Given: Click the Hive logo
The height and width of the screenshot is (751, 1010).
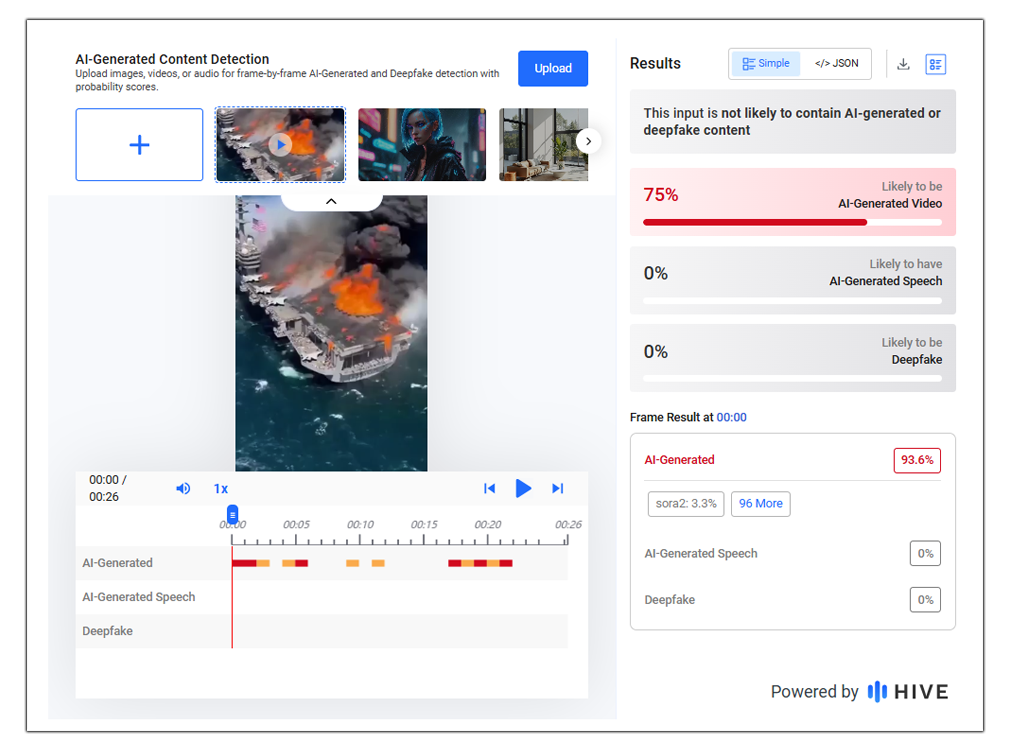Looking at the screenshot, I should click(x=907, y=692).
